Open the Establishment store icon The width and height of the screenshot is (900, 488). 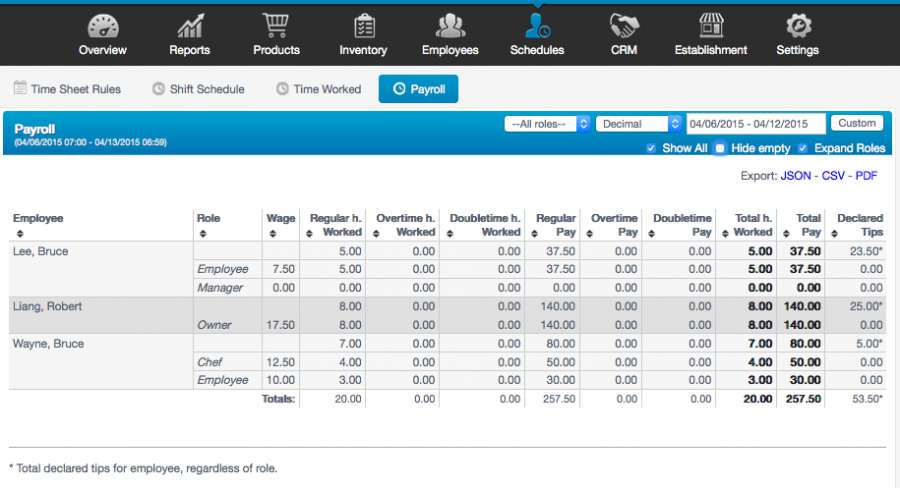710,26
